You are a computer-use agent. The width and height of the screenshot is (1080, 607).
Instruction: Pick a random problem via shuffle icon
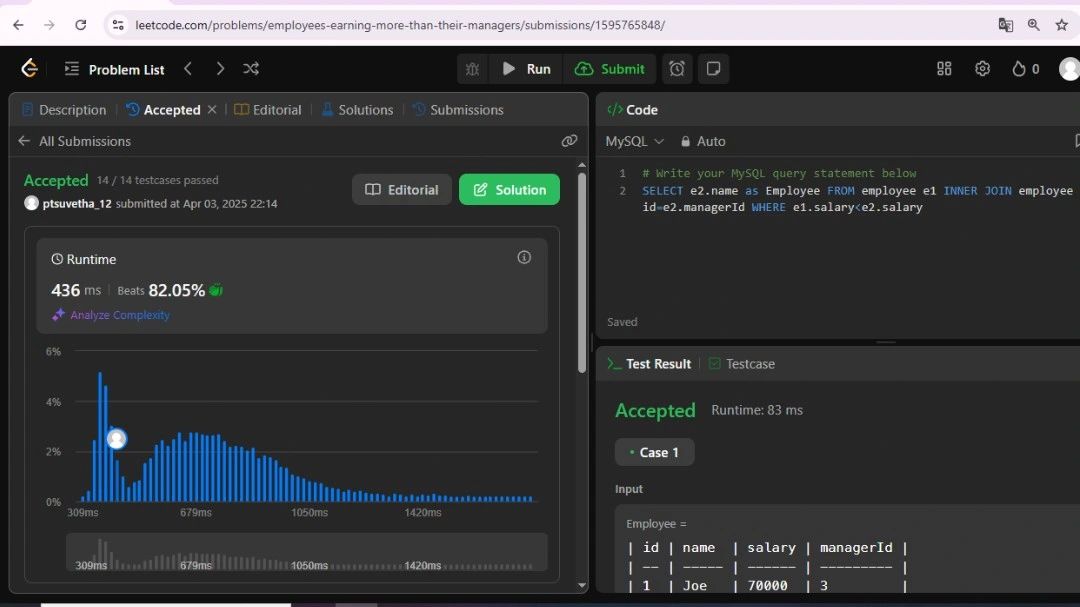(x=251, y=68)
